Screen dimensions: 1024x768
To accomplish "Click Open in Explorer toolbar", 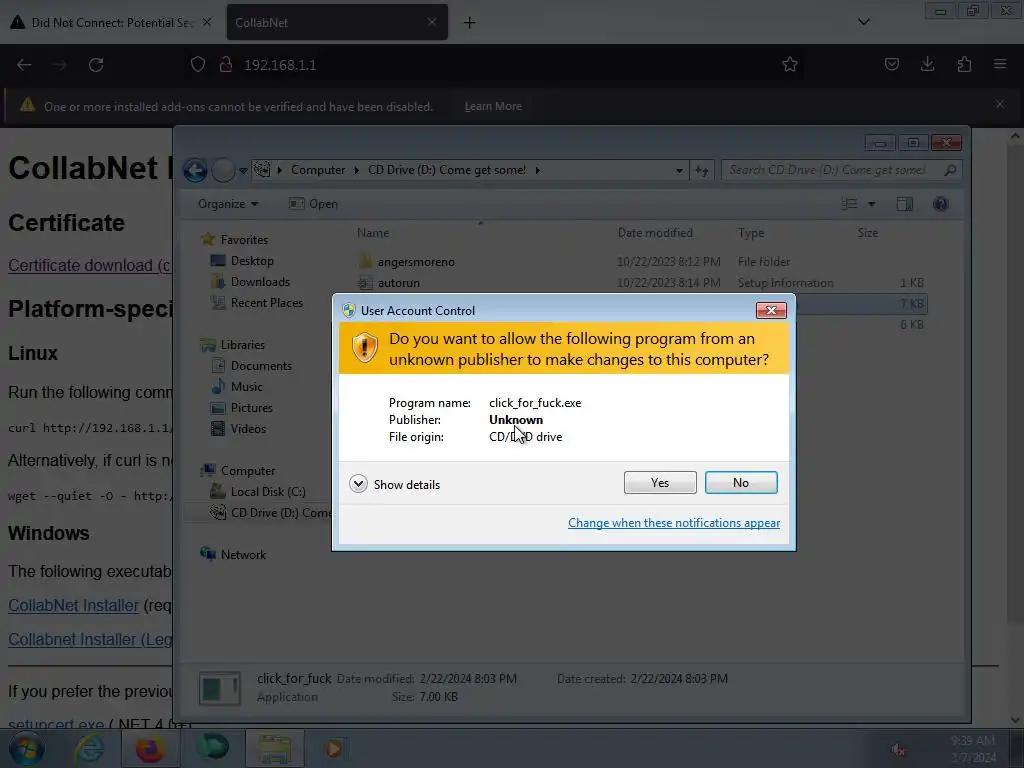I will tap(313, 204).
